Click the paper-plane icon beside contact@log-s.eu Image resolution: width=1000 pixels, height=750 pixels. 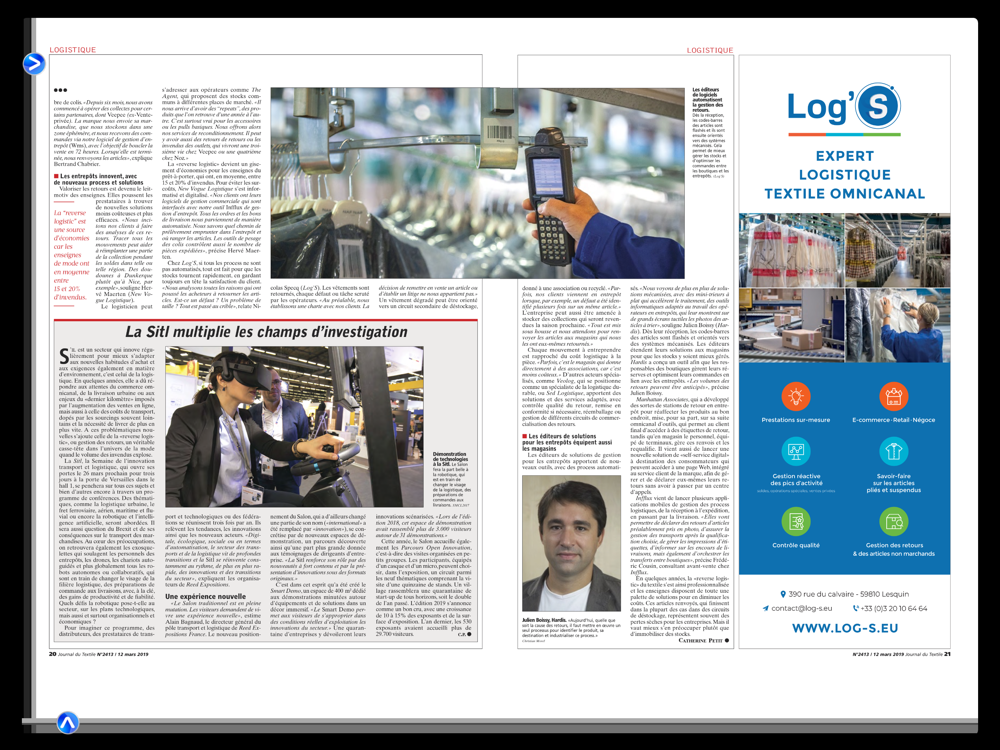click(765, 608)
